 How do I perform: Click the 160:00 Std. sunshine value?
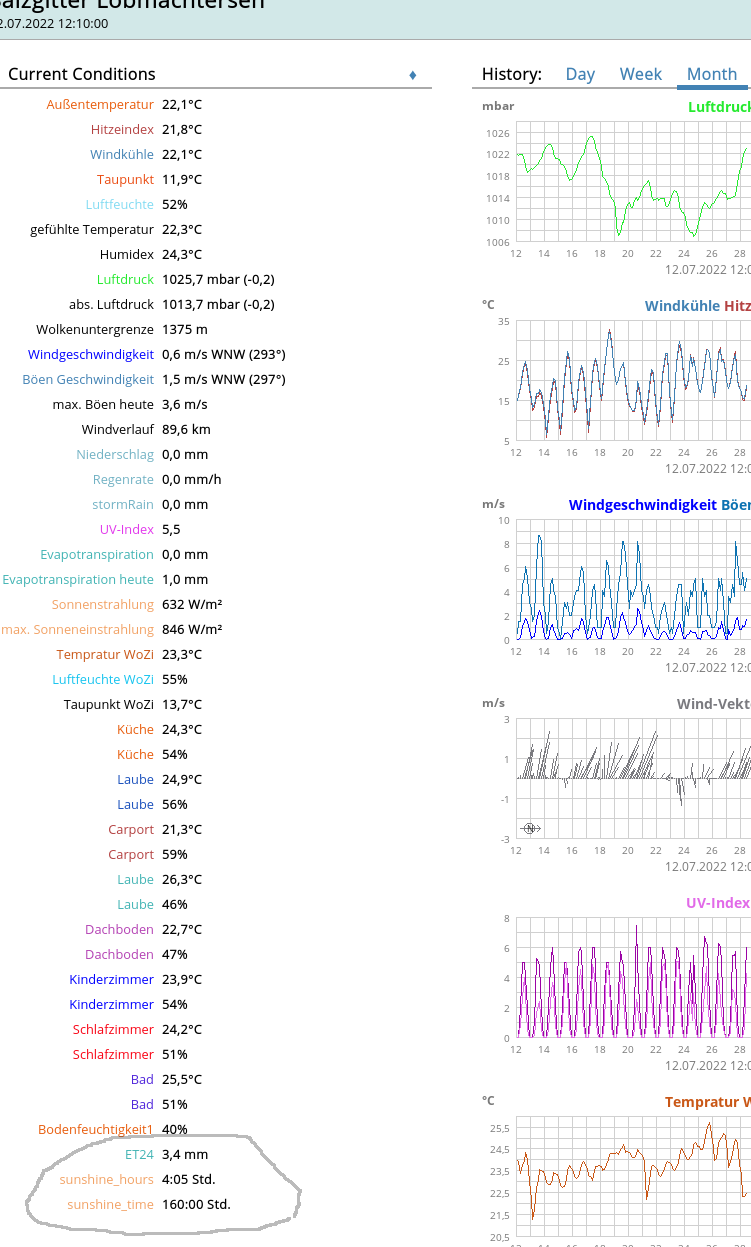point(196,1204)
